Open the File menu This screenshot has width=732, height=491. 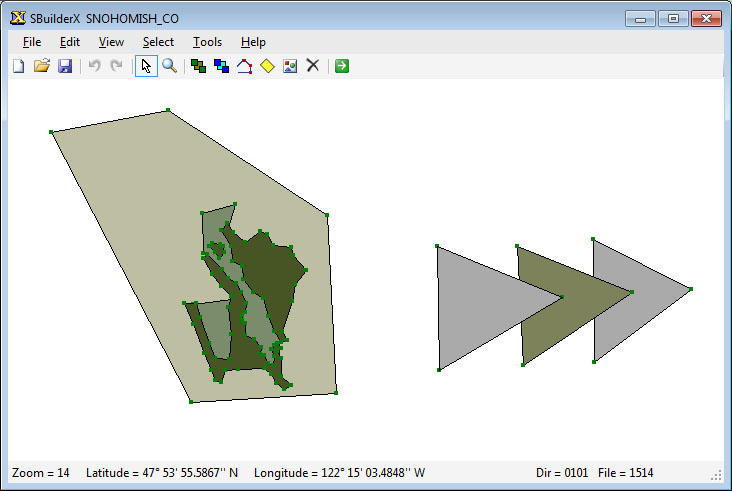(32, 42)
